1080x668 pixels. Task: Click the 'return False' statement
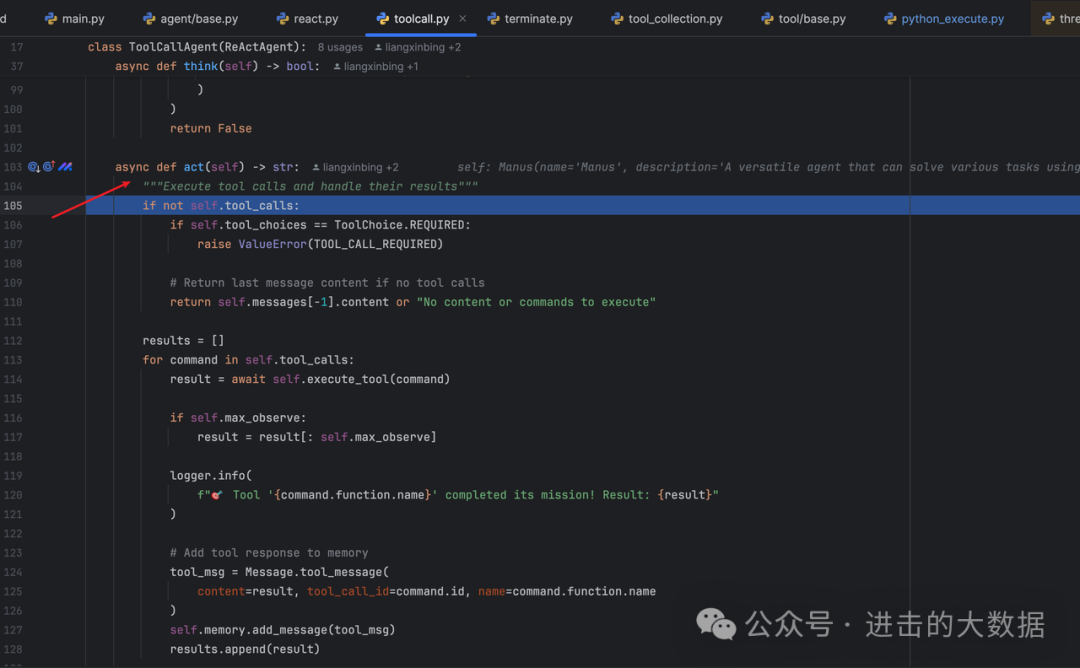click(x=211, y=128)
